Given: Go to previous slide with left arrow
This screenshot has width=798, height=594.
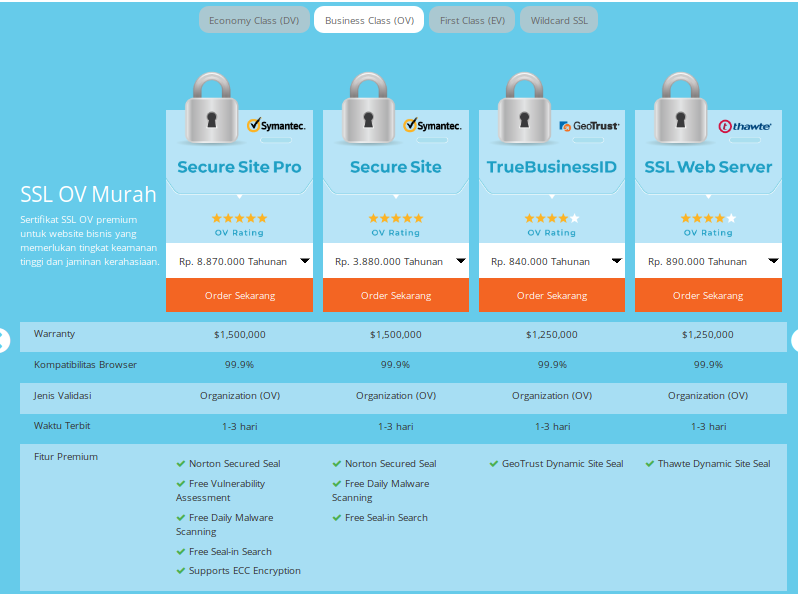Looking at the screenshot, I should click(x=3, y=340).
